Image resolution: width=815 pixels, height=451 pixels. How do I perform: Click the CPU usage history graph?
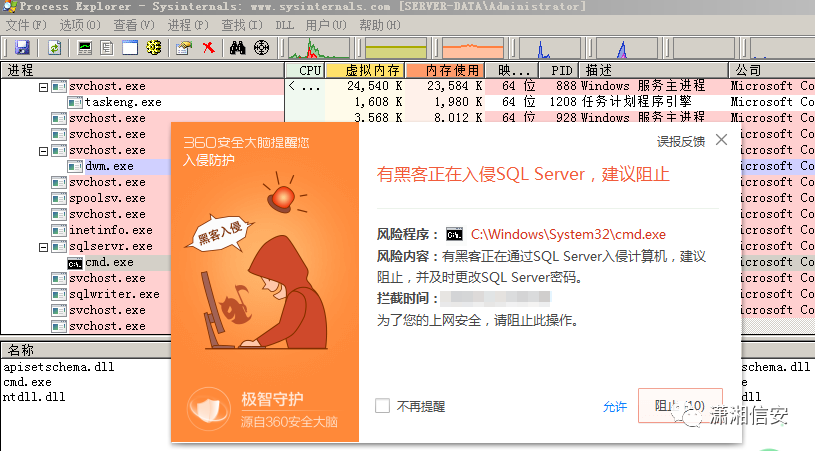(319, 48)
